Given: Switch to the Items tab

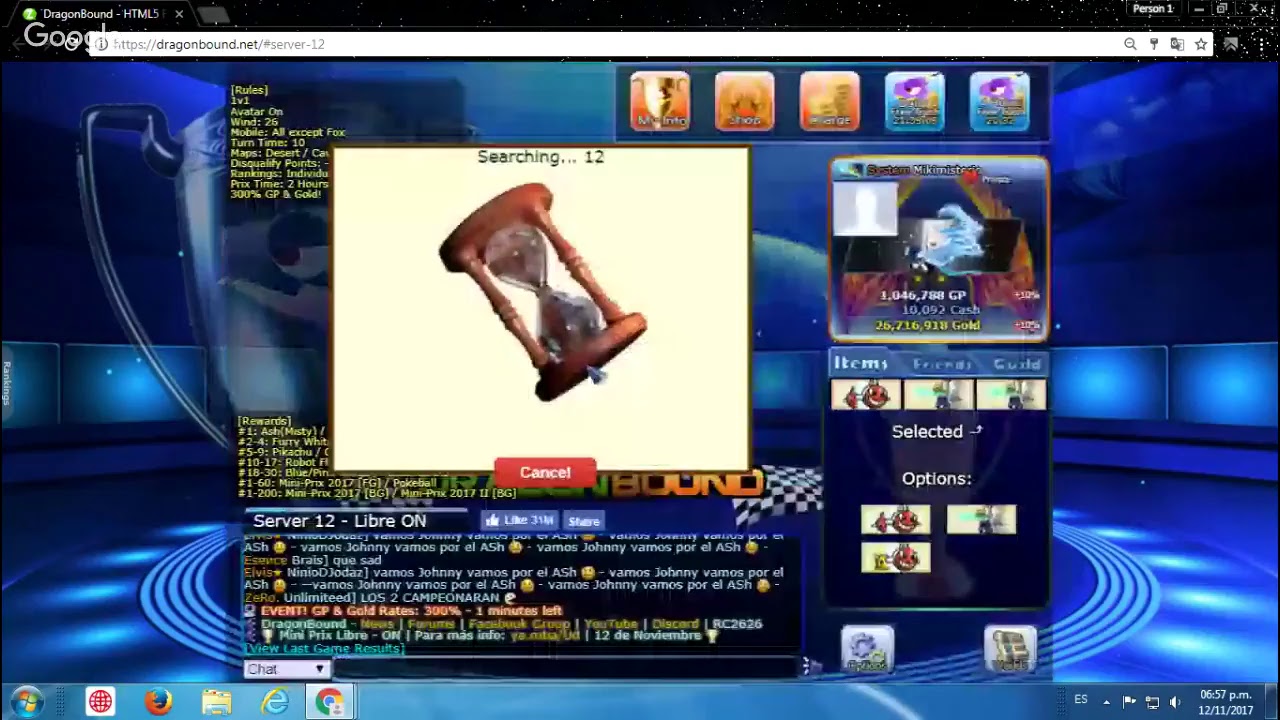Looking at the screenshot, I should coord(861,364).
